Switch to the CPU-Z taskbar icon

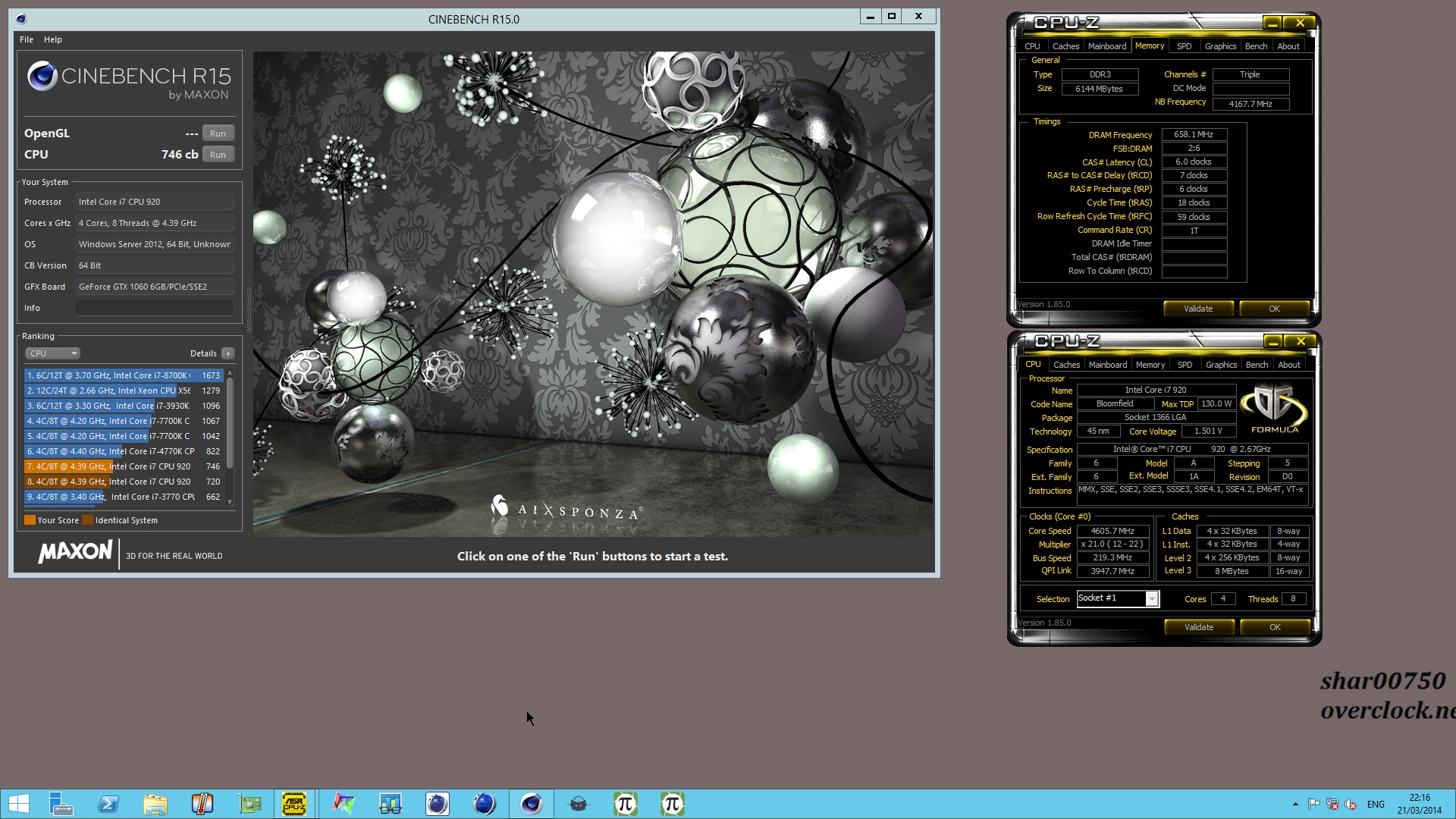[294, 804]
